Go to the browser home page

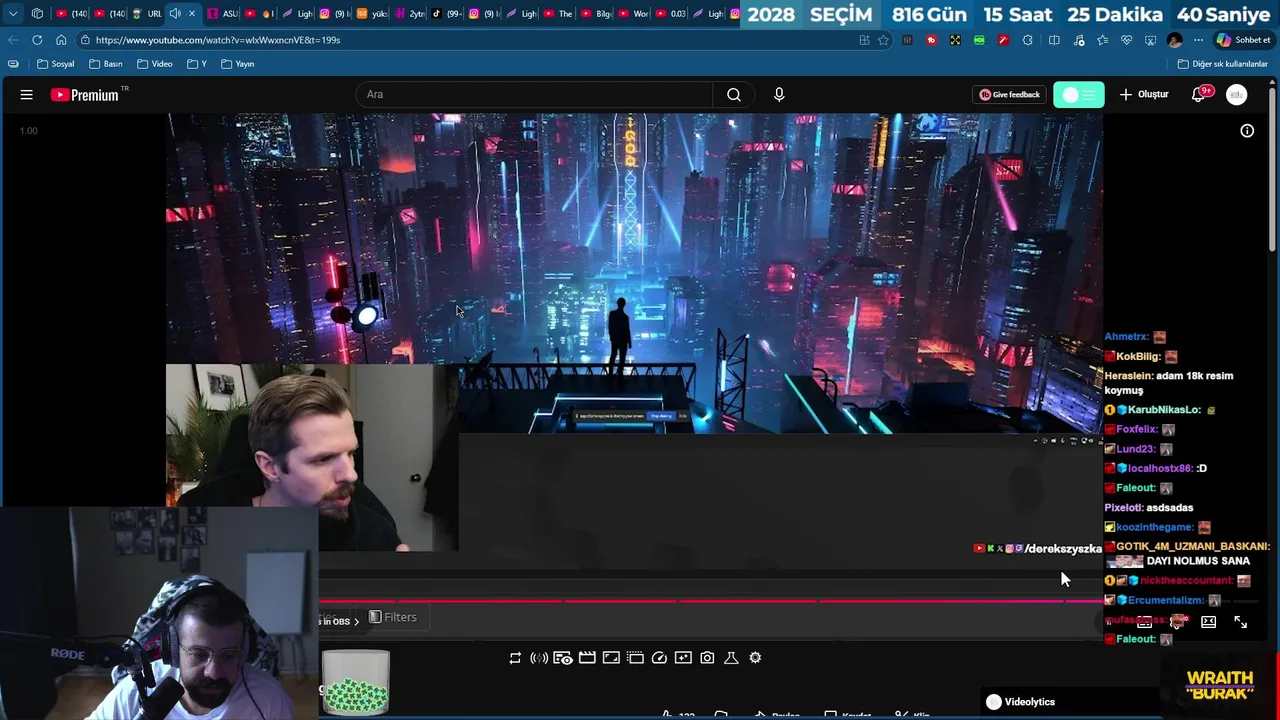click(x=61, y=40)
